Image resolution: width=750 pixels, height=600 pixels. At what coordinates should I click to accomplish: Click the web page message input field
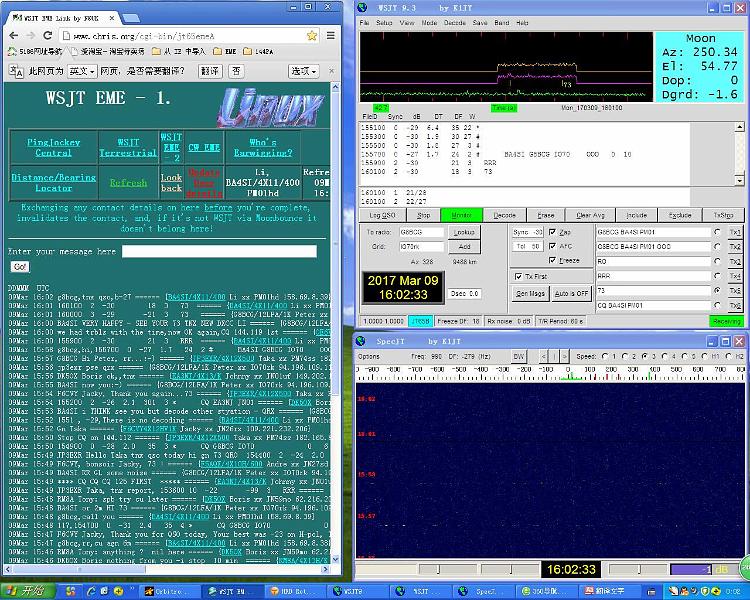[220, 252]
